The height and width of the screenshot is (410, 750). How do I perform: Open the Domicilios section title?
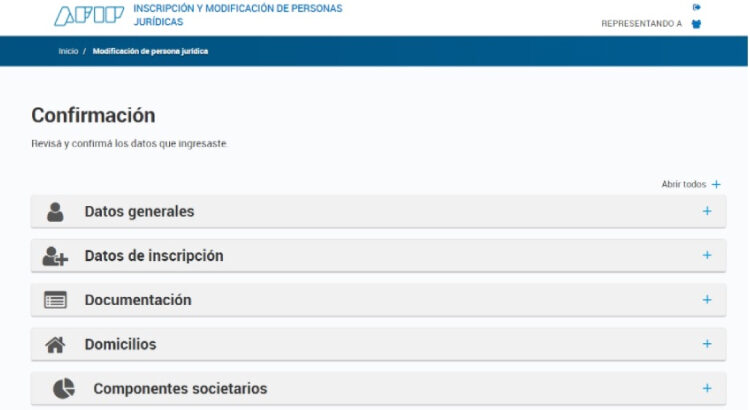tap(121, 344)
